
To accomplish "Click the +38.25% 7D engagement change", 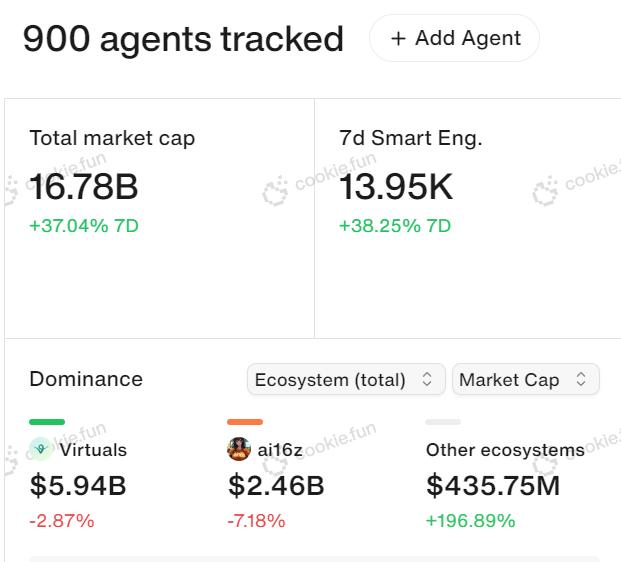I will tap(395, 226).
